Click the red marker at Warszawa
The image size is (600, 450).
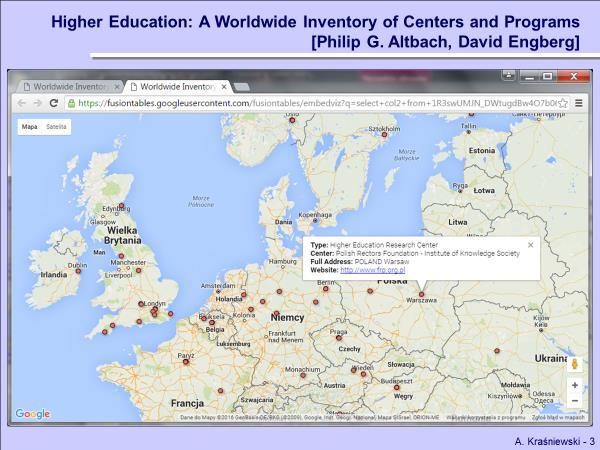[421, 294]
